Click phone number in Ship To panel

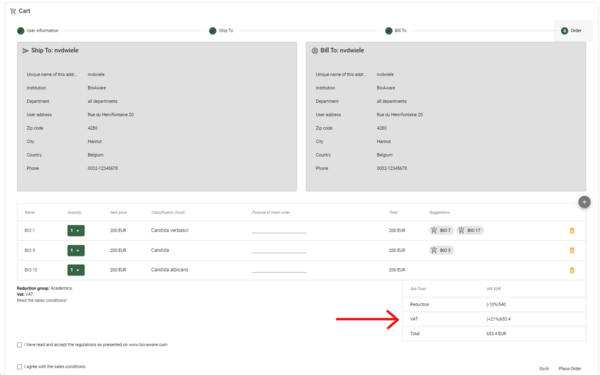pos(103,168)
